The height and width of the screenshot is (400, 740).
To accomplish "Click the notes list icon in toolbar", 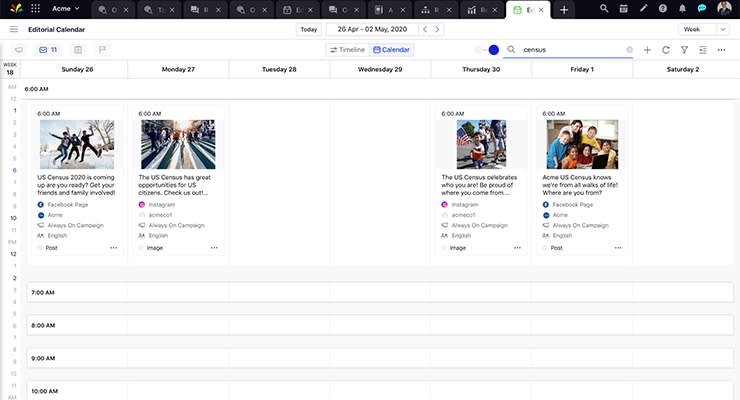I will click(x=78, y=50).
